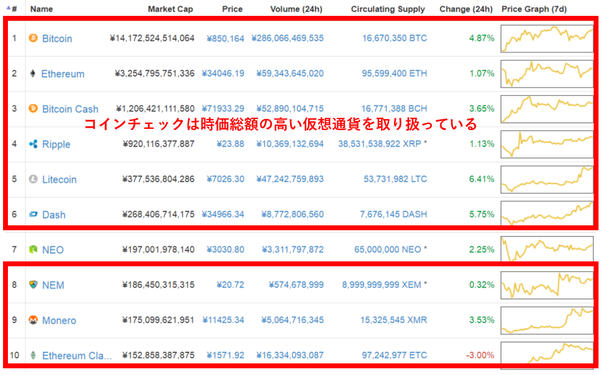The width and height of the screenshot is (604, 375).
Task: Open Bitcoin 7-day price graph thumbnail
Action: [x=547, y=39]
